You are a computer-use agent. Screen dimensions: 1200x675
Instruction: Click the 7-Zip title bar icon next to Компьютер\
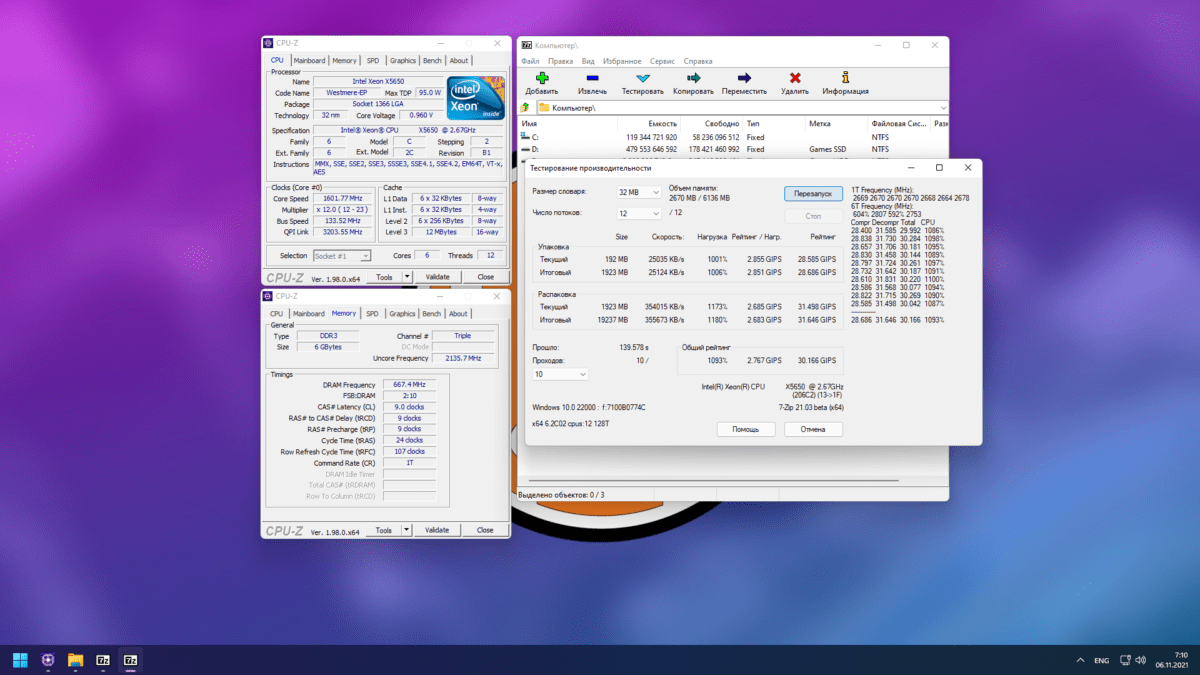[x=526, y=45]
